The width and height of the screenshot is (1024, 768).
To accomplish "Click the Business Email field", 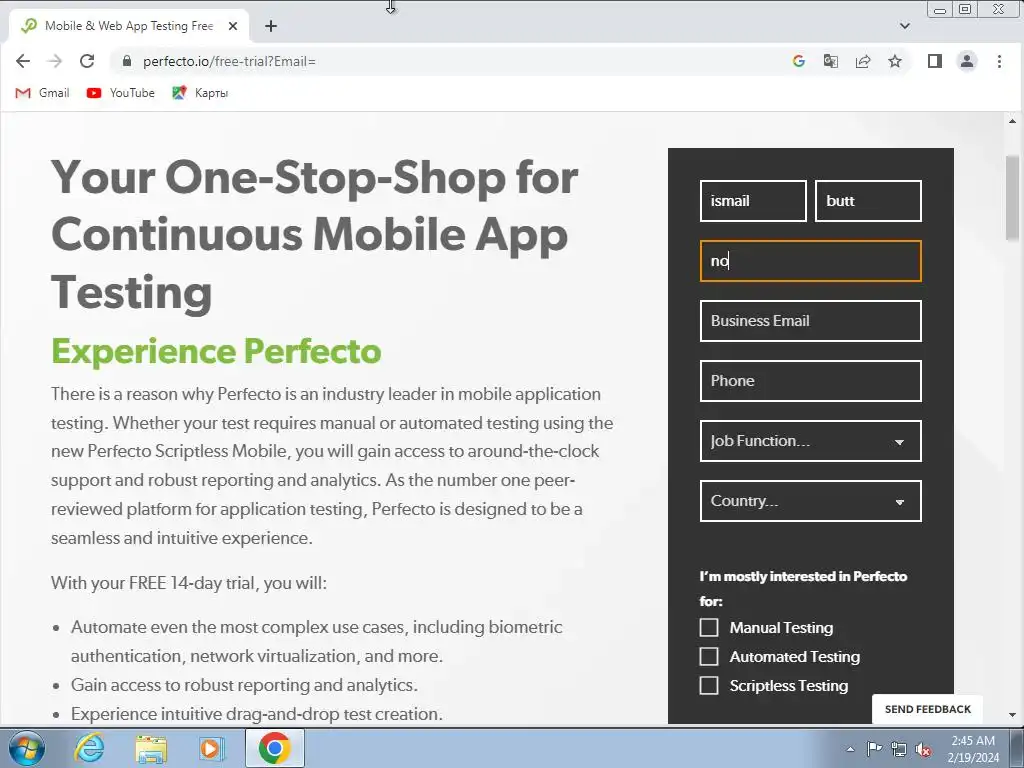I will (810, 321).
